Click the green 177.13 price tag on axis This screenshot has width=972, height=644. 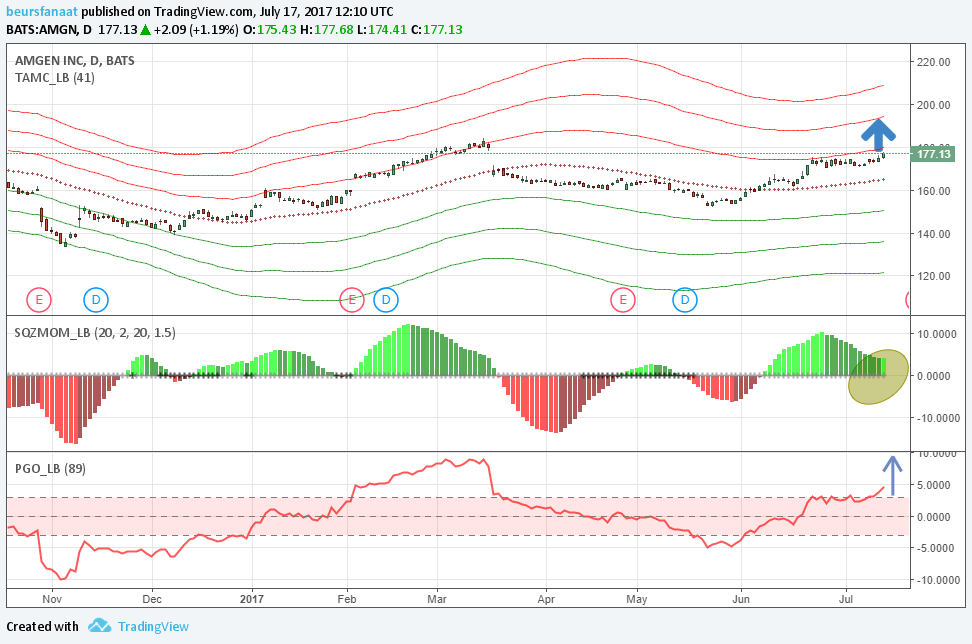click(932, 154)
